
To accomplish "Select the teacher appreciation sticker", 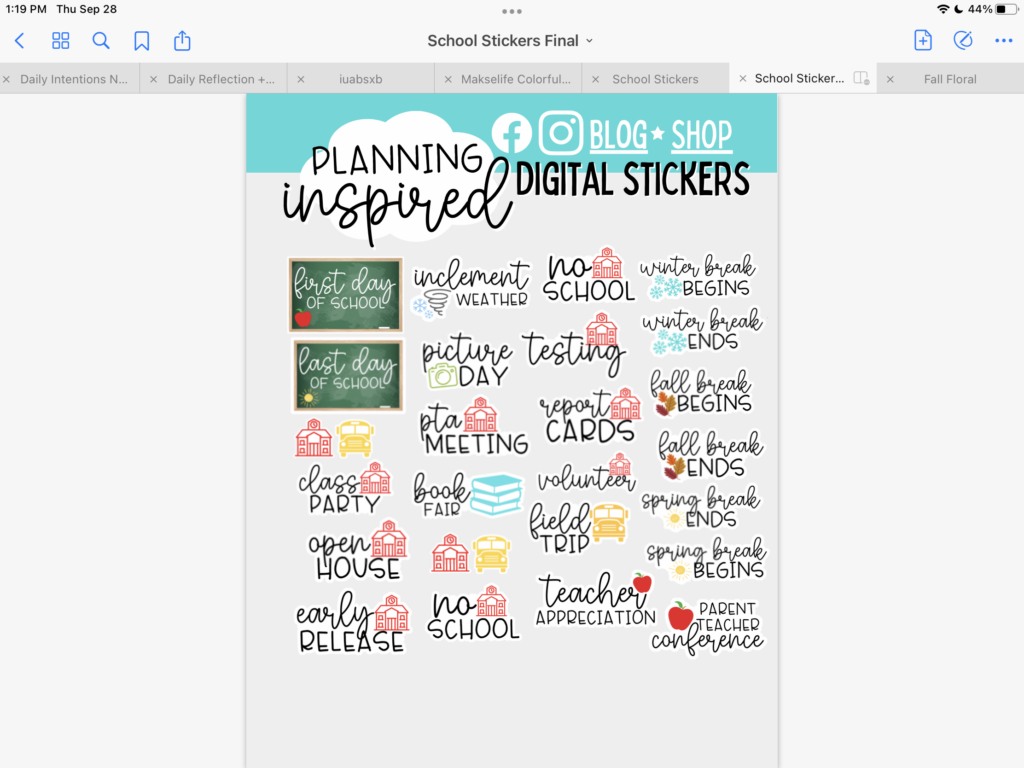I will point(595,601).
